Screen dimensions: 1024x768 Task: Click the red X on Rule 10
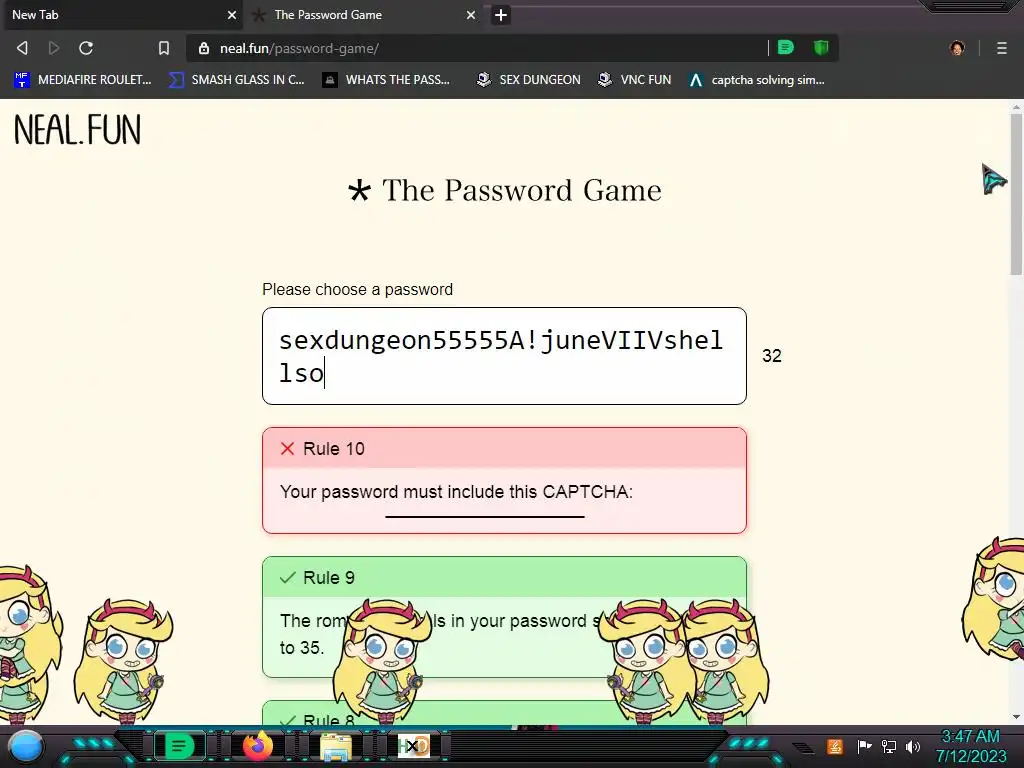click(x=287, y=449)
